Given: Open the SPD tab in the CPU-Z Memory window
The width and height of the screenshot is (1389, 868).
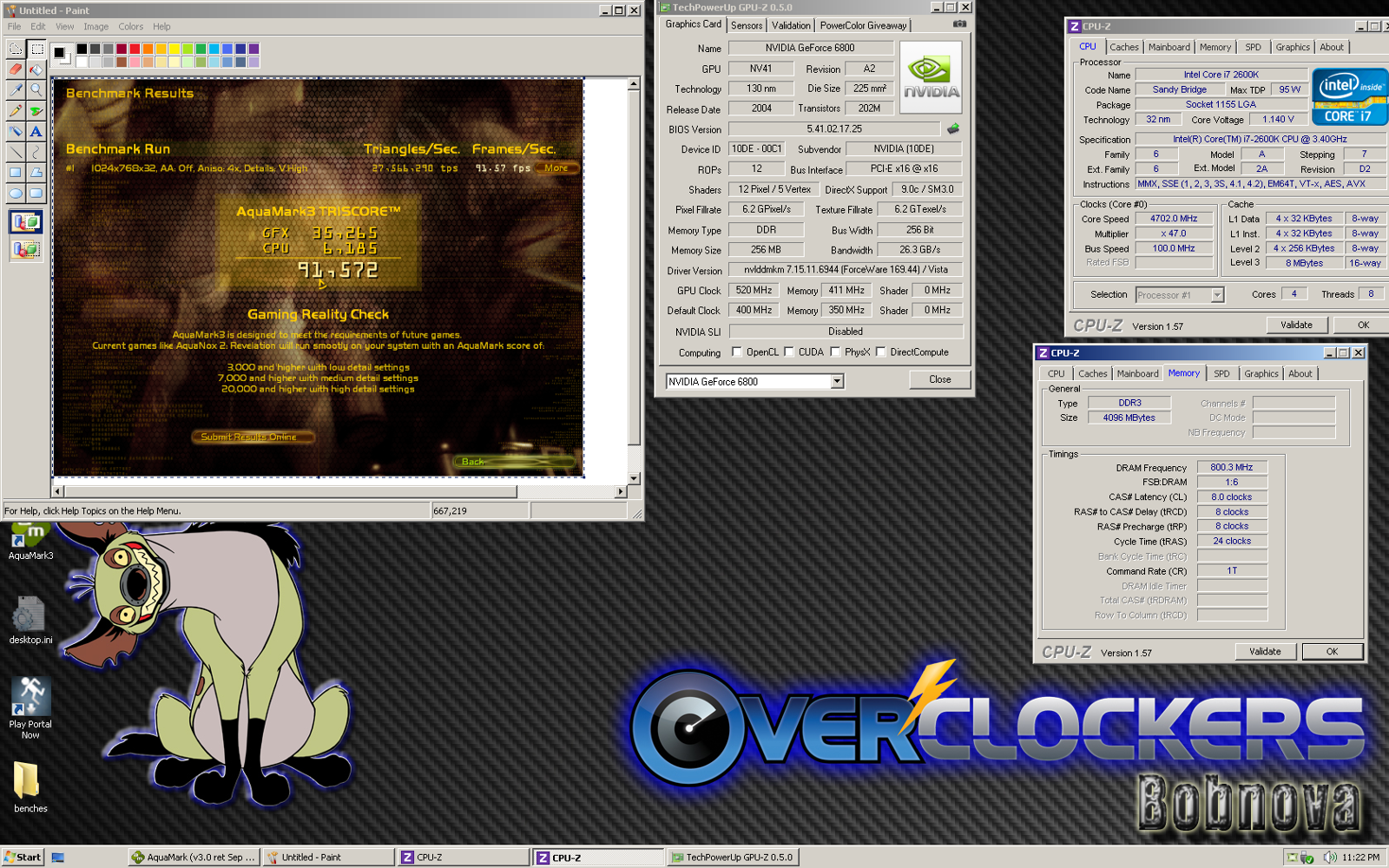Looking at the screenshot, I should (x=1221, y=373).
